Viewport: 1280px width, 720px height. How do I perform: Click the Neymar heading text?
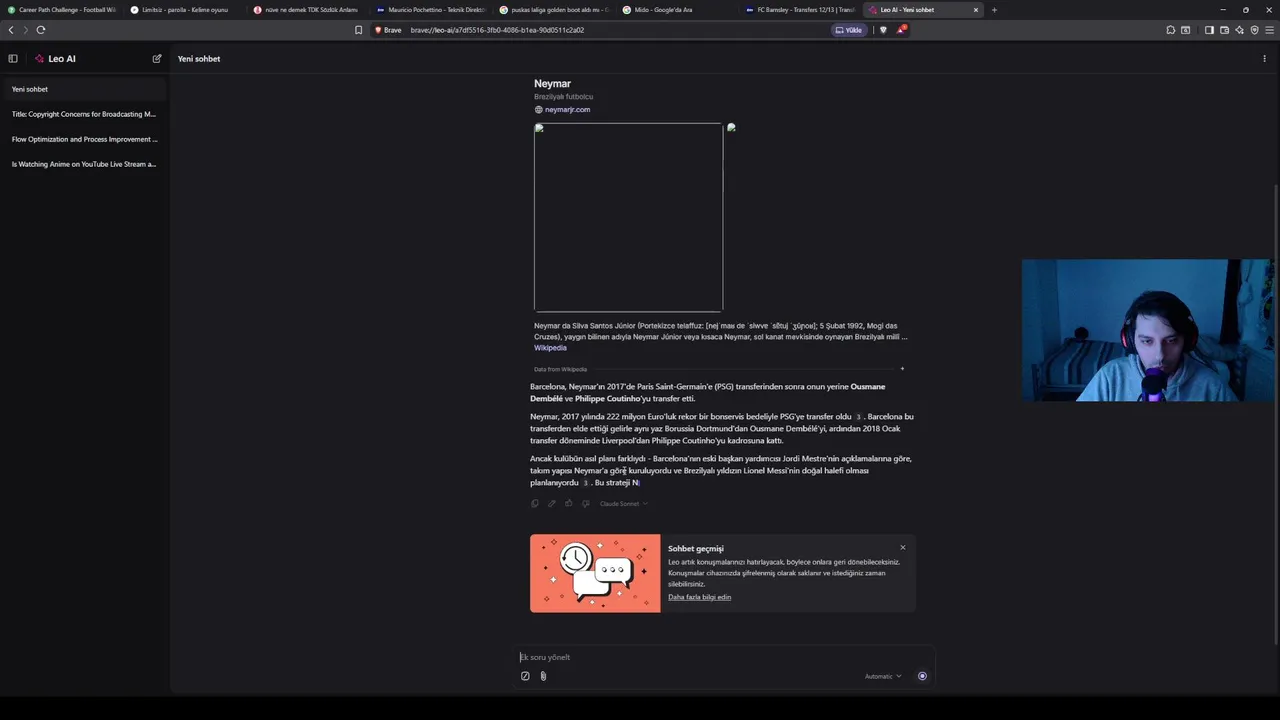552,84
